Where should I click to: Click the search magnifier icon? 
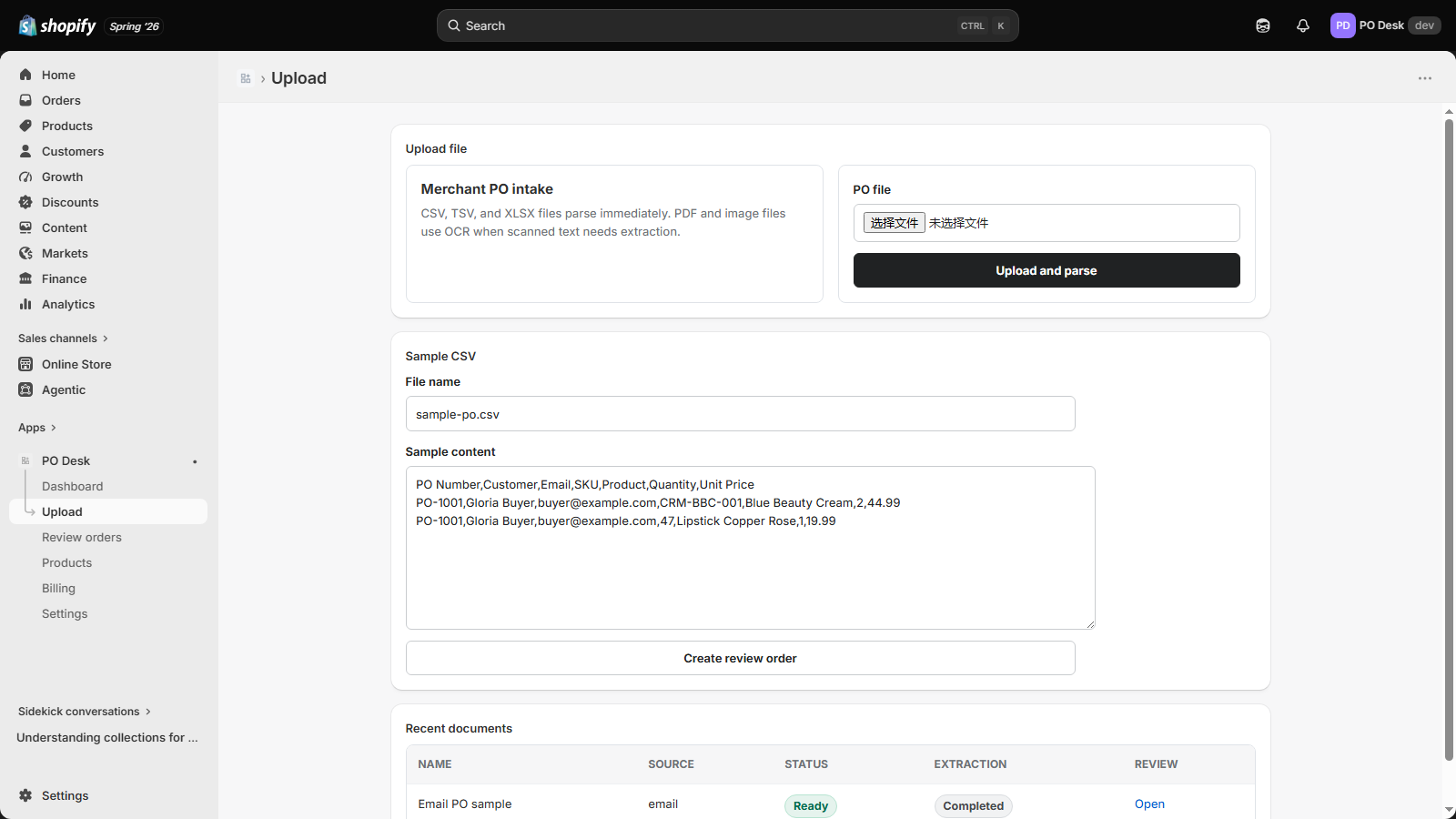tap(453, 25)
